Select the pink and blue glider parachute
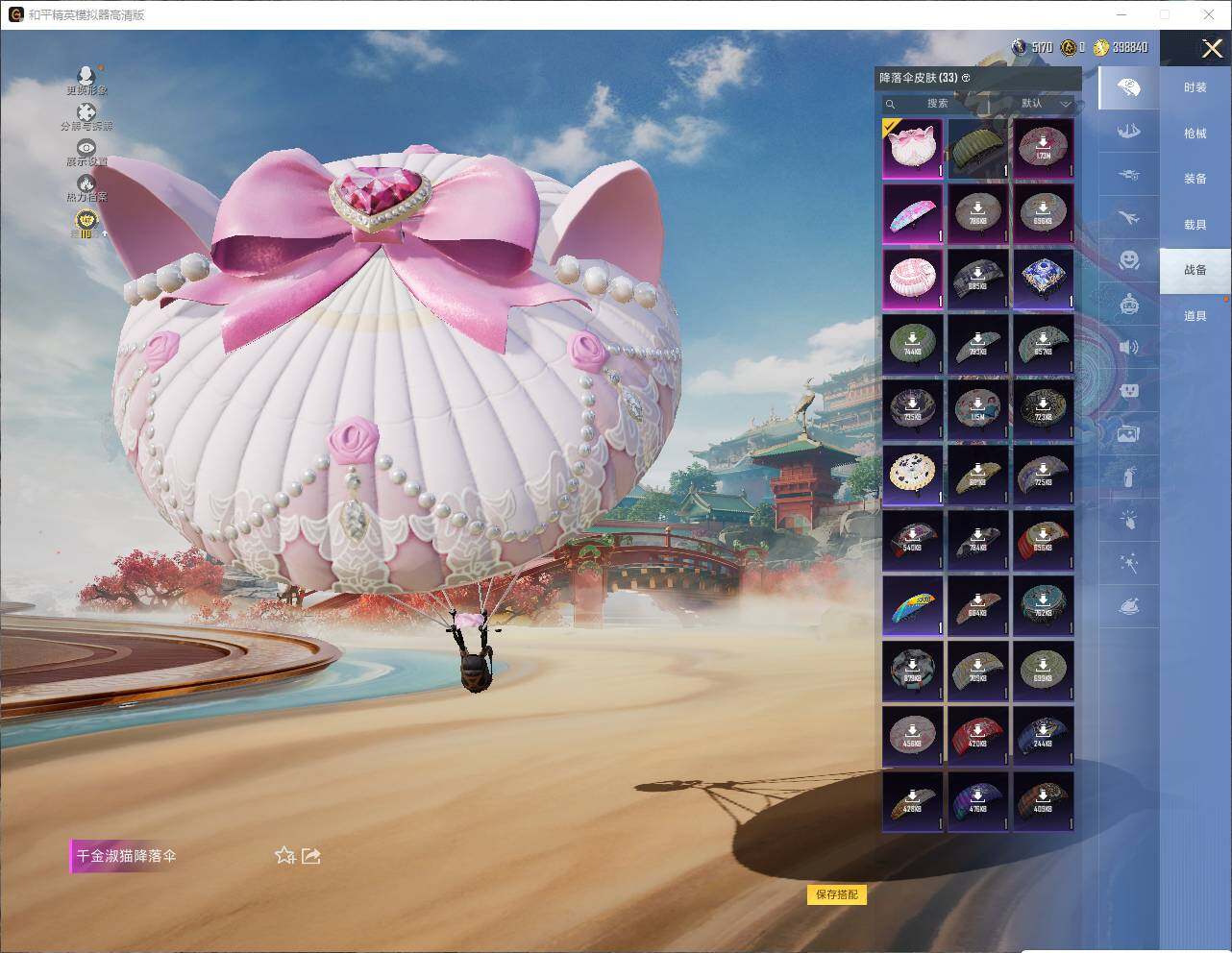 pyautogui.click(x=912, y=213)
